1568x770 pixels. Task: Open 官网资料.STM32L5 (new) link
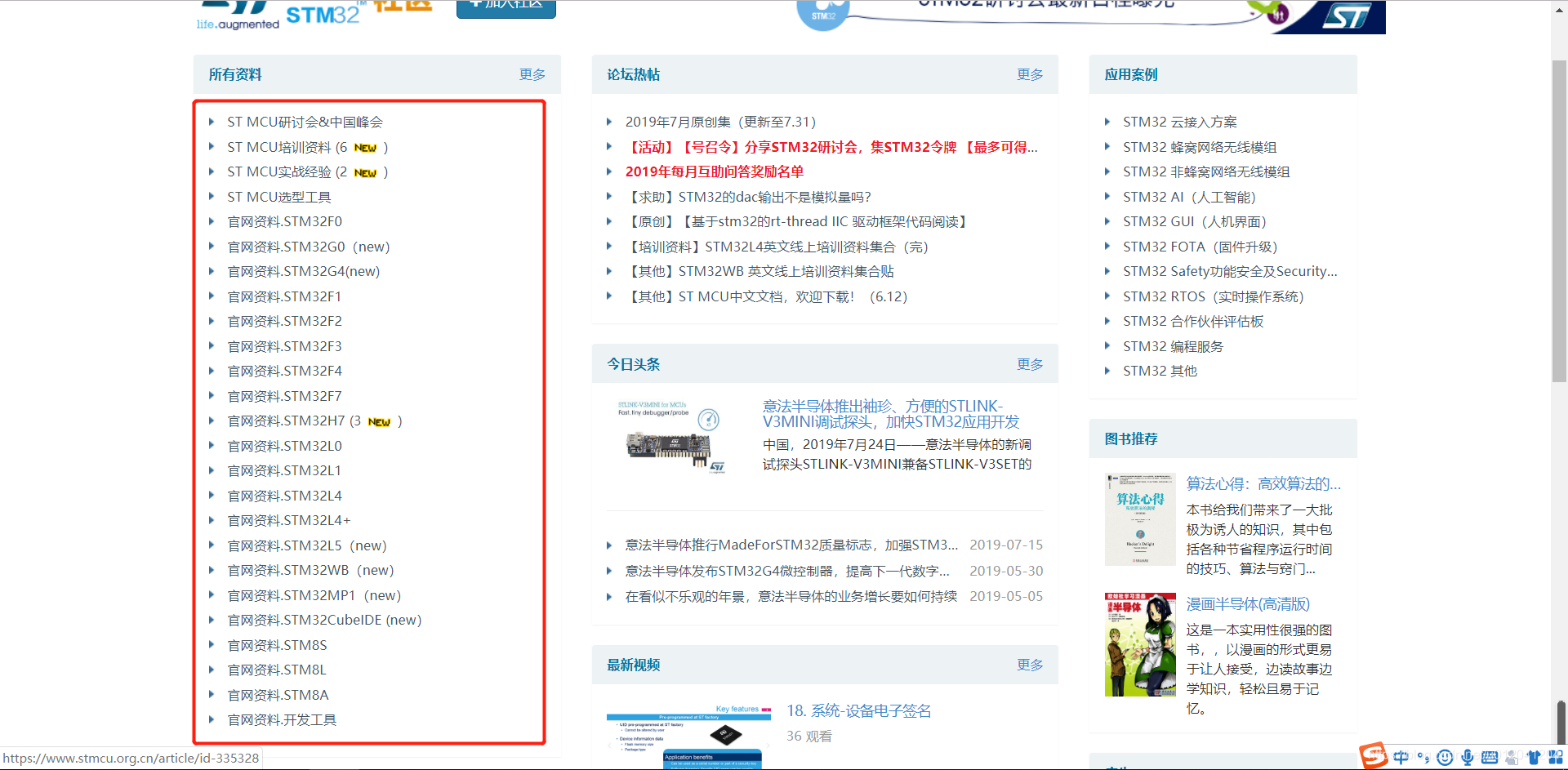tap(306, 545)
